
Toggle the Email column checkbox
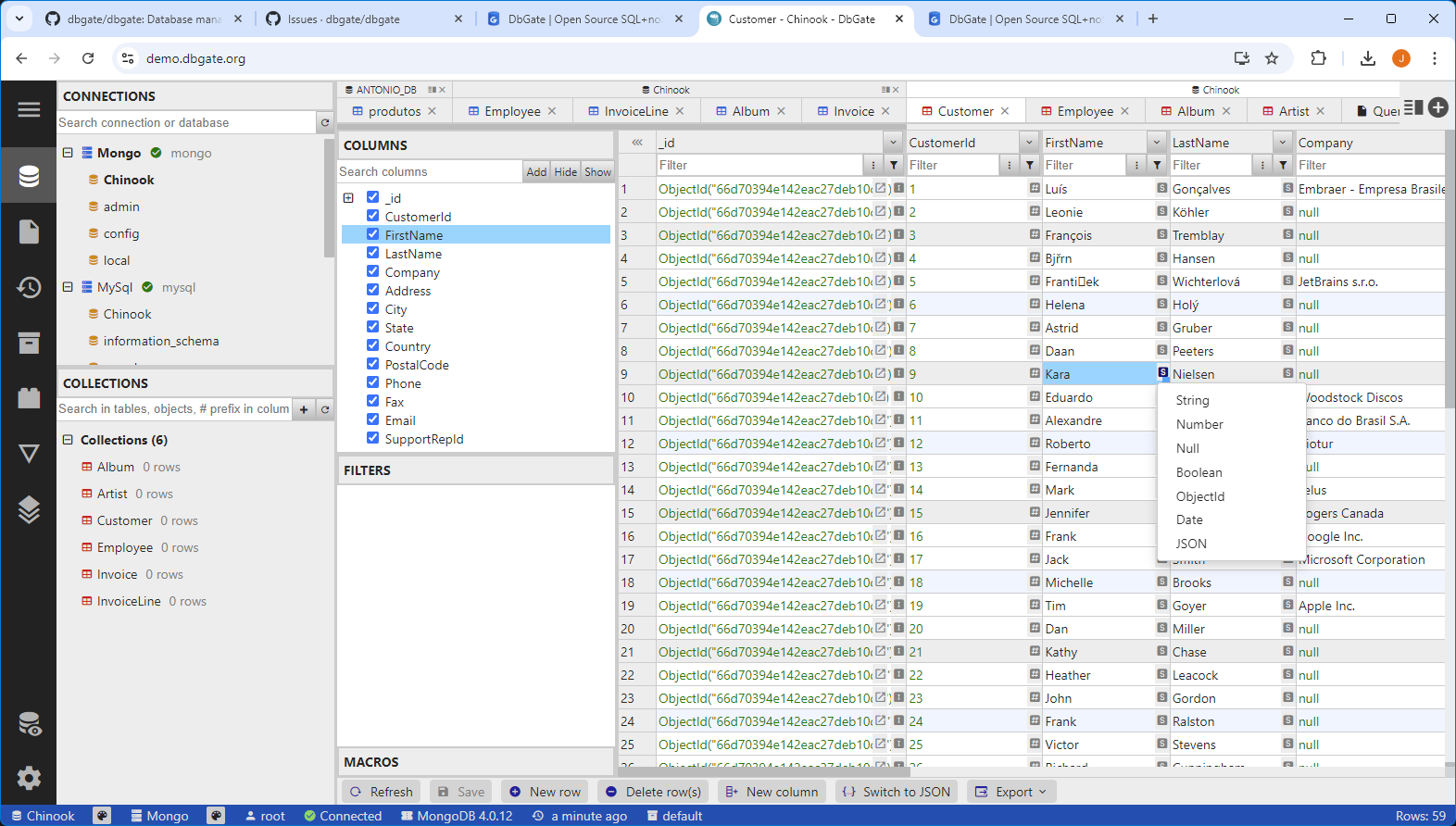coord(372,419)
